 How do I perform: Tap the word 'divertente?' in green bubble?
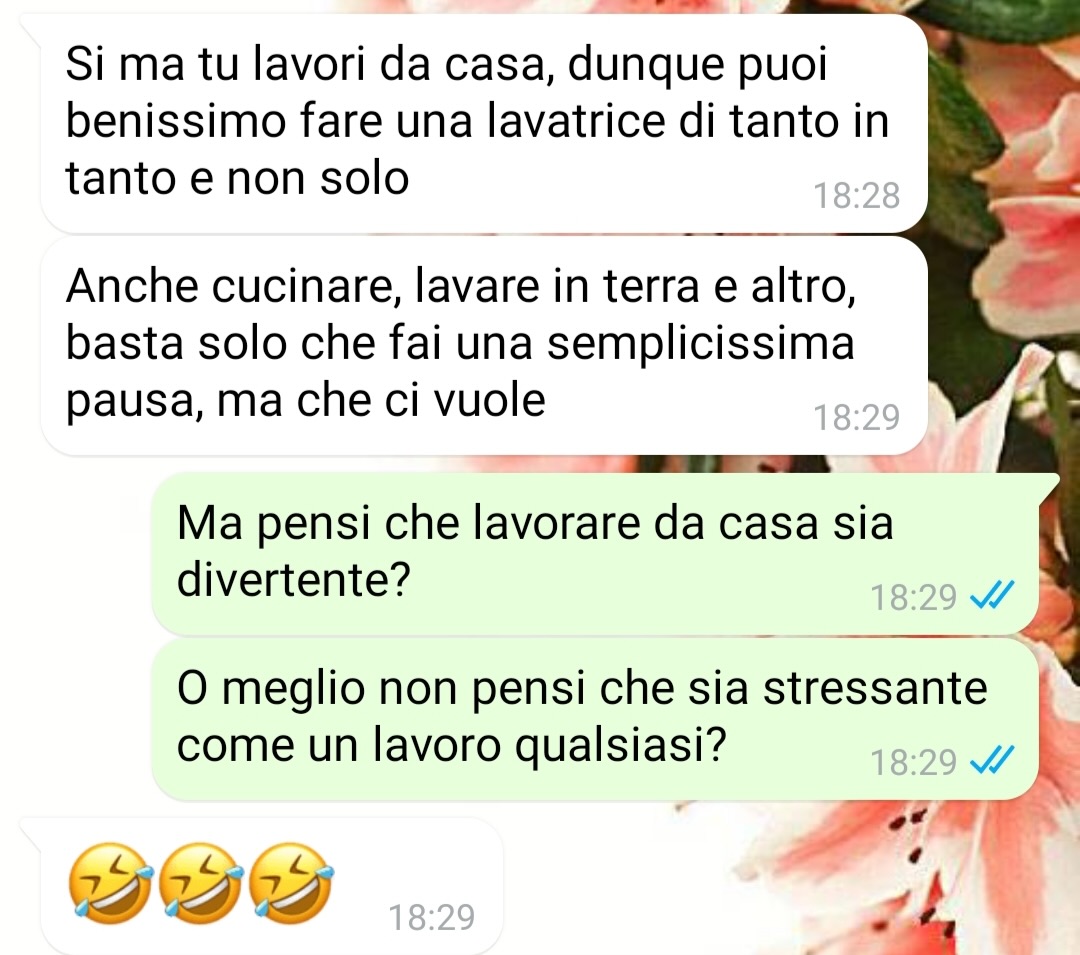[293, 580]
